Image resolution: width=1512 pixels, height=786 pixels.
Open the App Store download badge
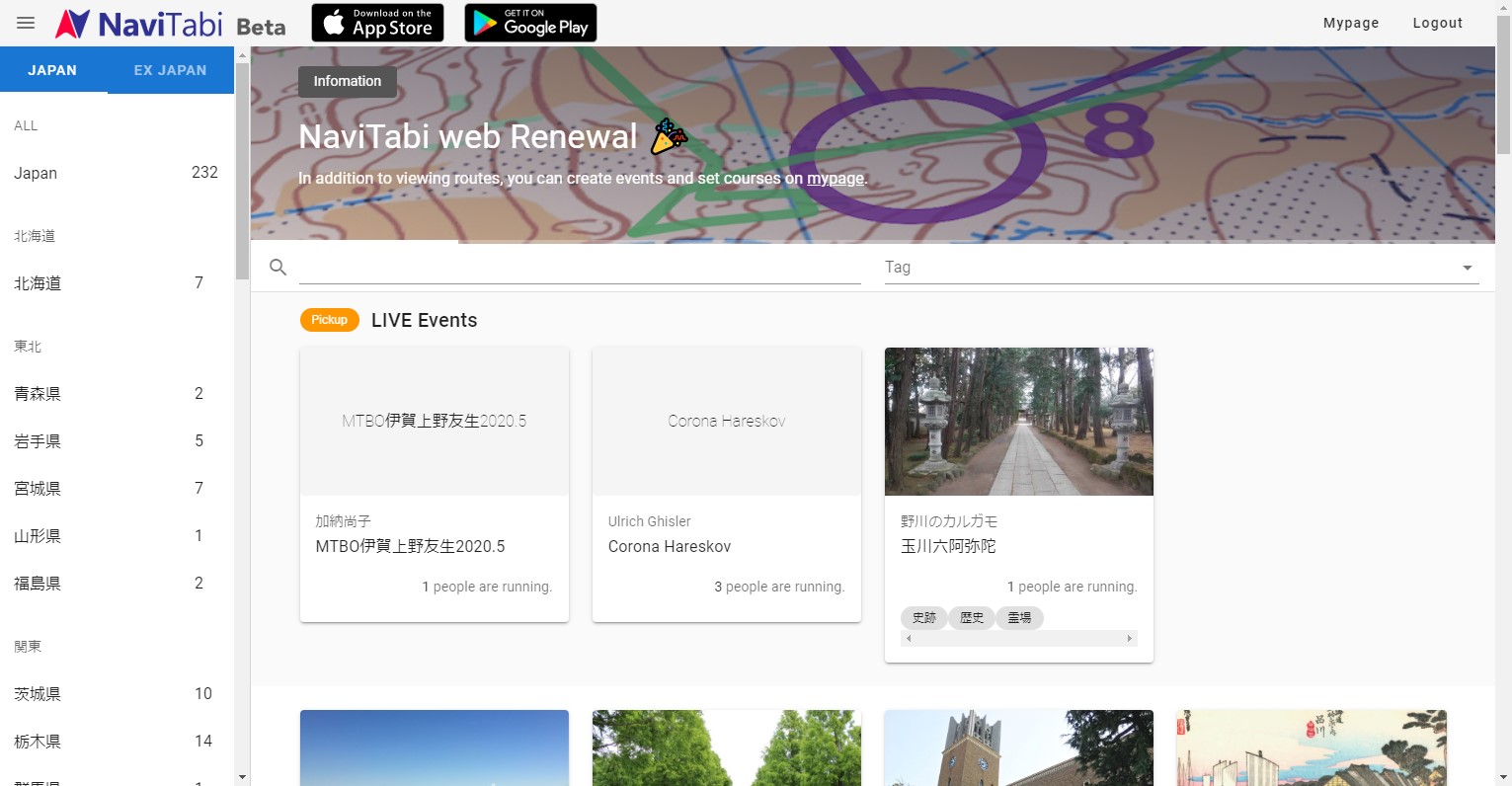377,23
